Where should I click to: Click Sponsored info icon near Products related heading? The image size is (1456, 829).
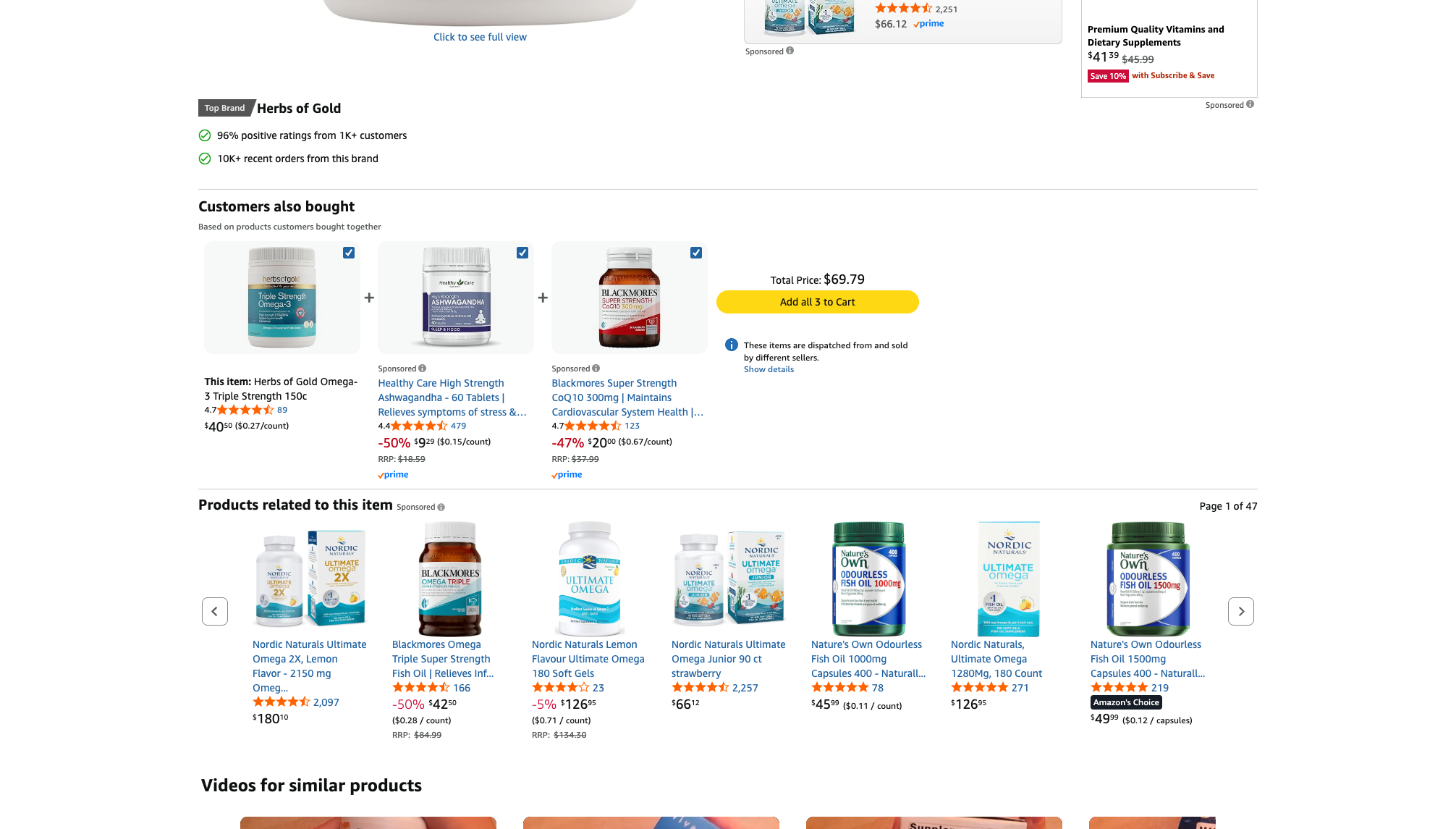click(441, 508)
